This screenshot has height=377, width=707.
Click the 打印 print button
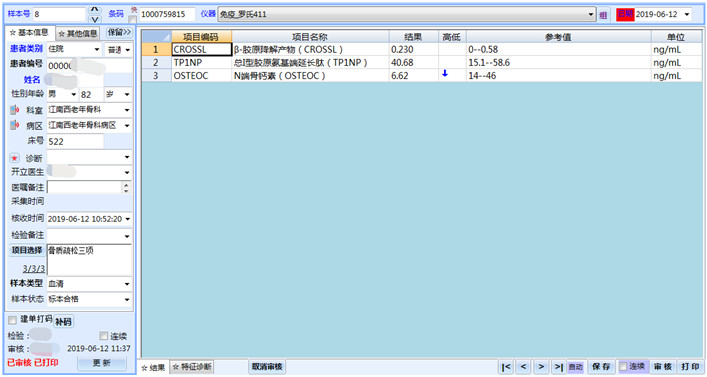point(690,367)
